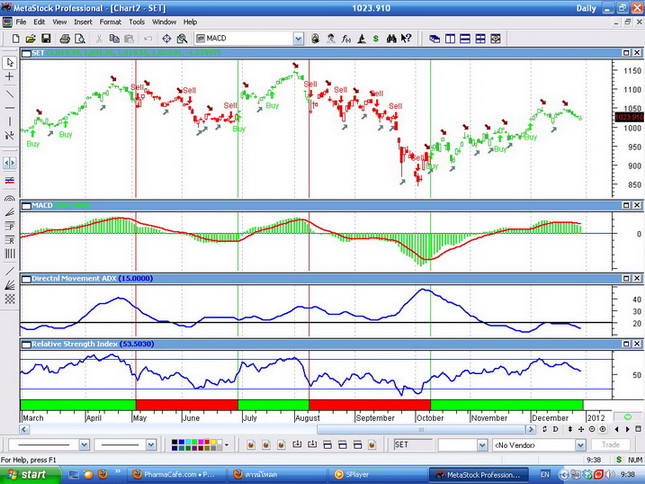Select the trendline drawing tool
Viewport: 645px width, 484px height.
10,94
